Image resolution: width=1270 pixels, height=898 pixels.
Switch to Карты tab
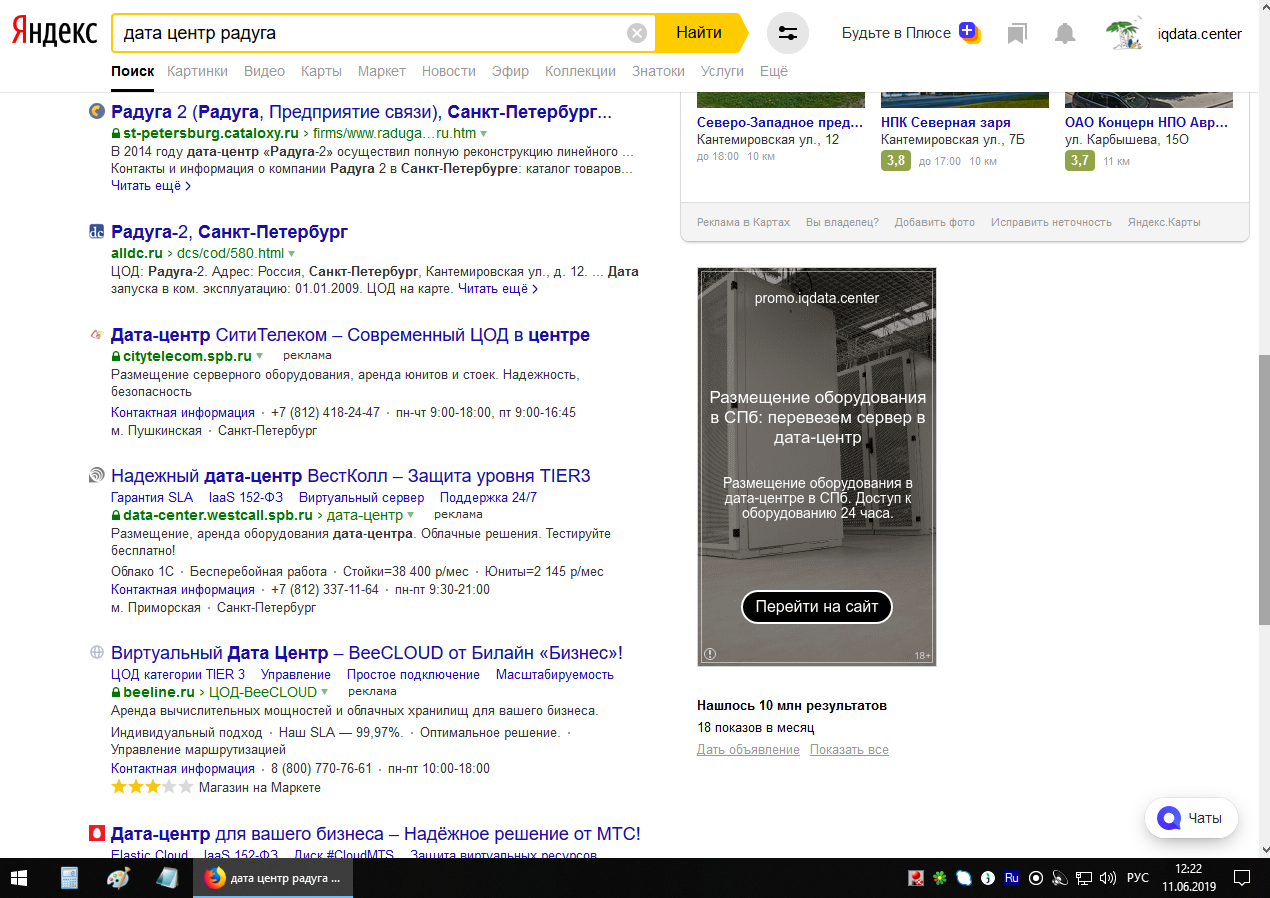coord(322,71)
